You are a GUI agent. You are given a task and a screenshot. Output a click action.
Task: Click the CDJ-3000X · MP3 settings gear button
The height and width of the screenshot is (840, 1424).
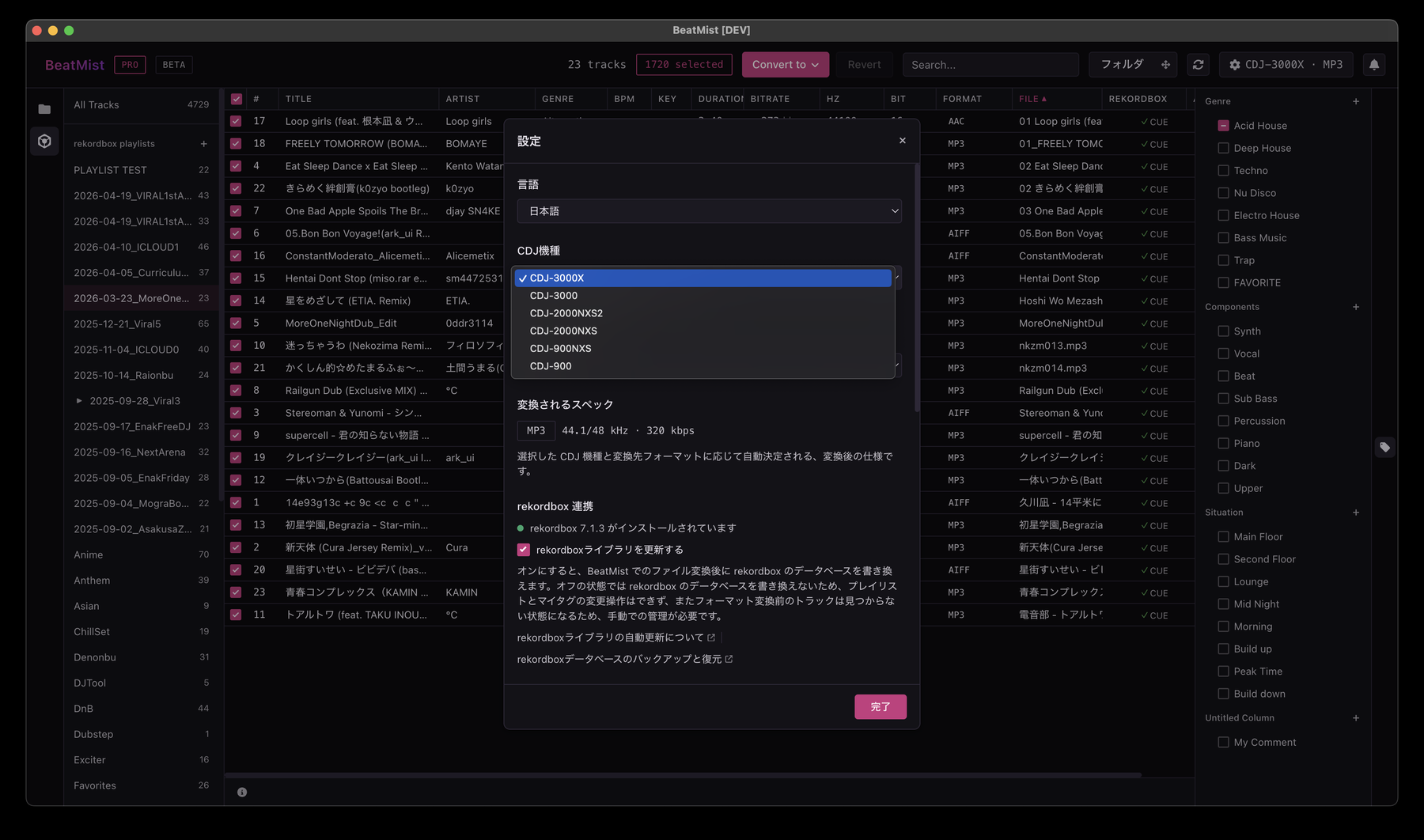1286,65
